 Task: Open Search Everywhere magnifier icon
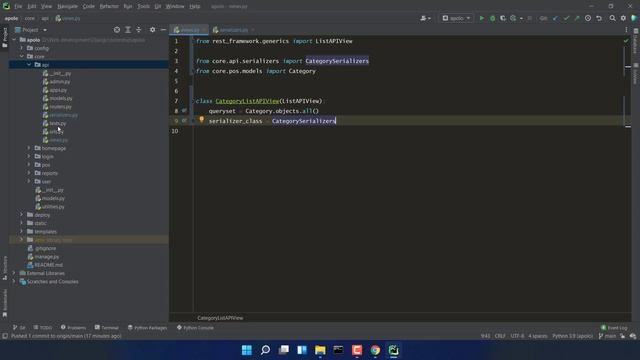point(613,18)
